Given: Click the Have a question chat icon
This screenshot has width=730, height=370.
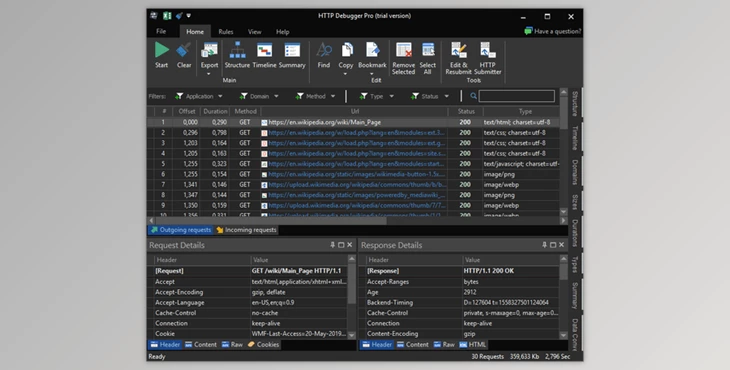Looking at the screenshot, I should pos(528,31).
